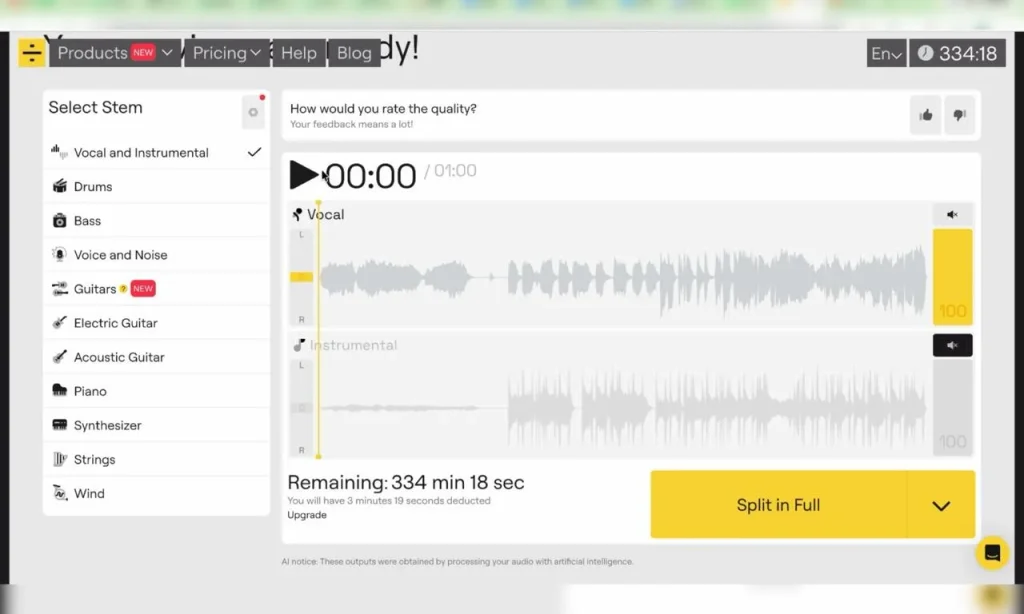Change language with the En dropdown
The image size is (1024, 614).
[886, 53]
